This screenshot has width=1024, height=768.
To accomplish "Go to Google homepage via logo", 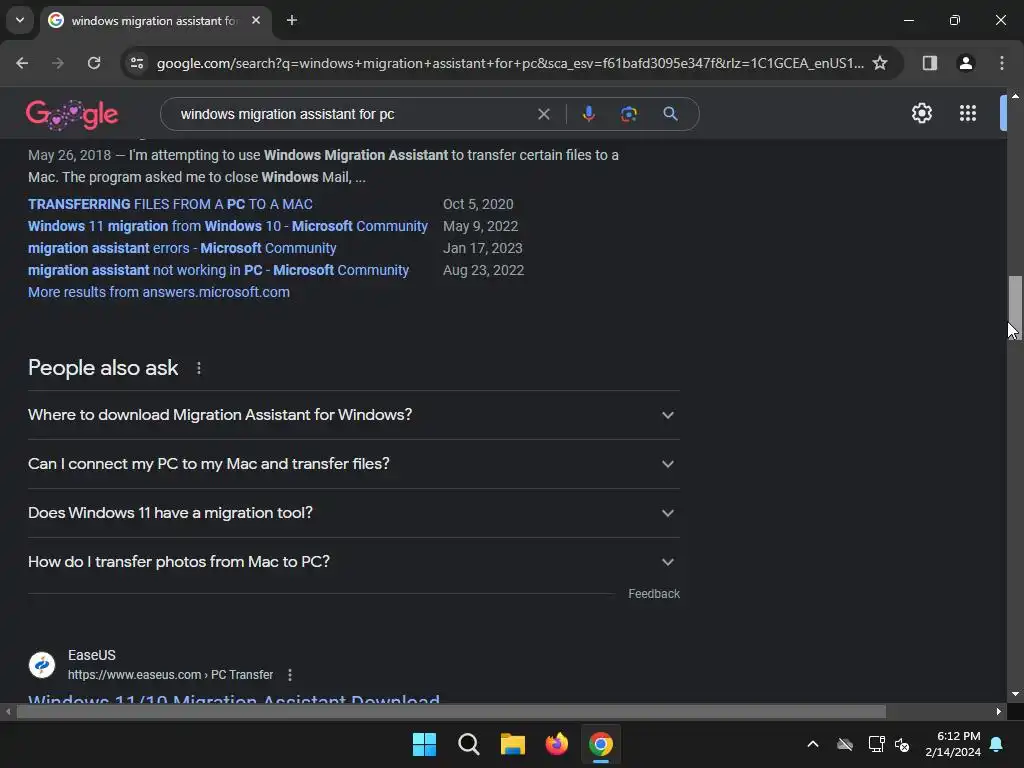I will click(x=72, y=115).
